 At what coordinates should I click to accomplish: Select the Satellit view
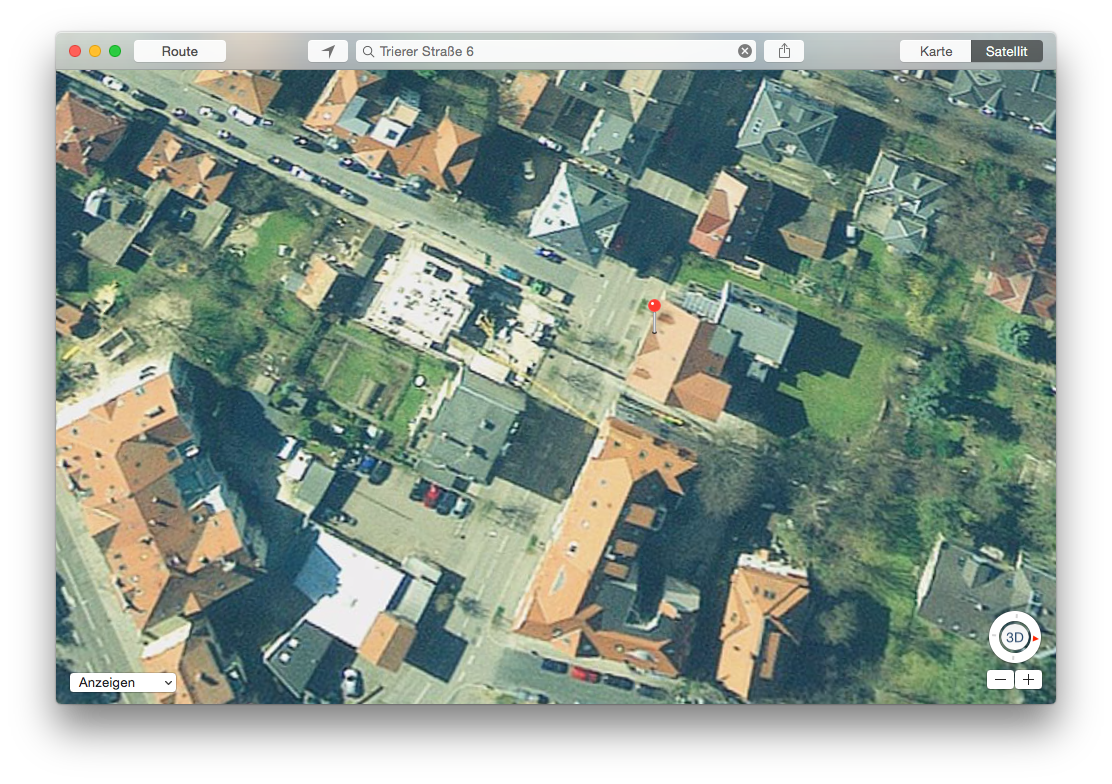click(x=1007, y=51)
